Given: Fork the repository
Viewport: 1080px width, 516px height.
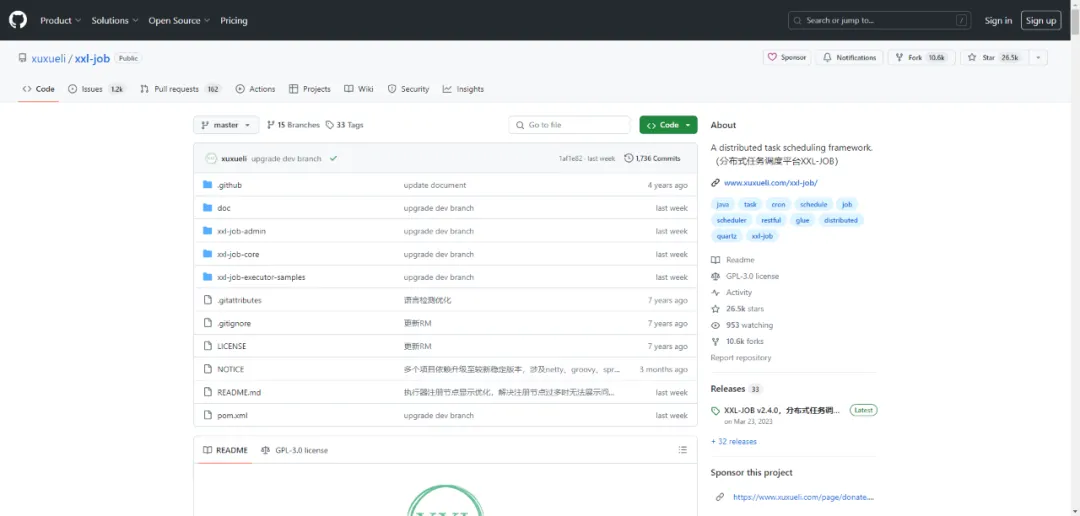Looking at the screenshot, I should click(921, 58).
